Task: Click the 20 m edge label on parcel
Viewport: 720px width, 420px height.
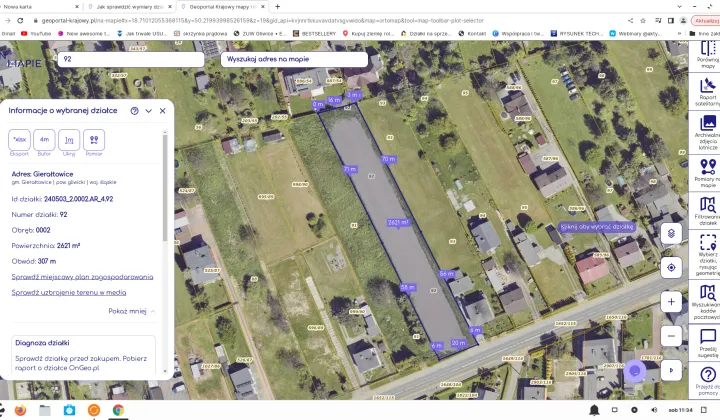Action: click(x=458, y=343)
